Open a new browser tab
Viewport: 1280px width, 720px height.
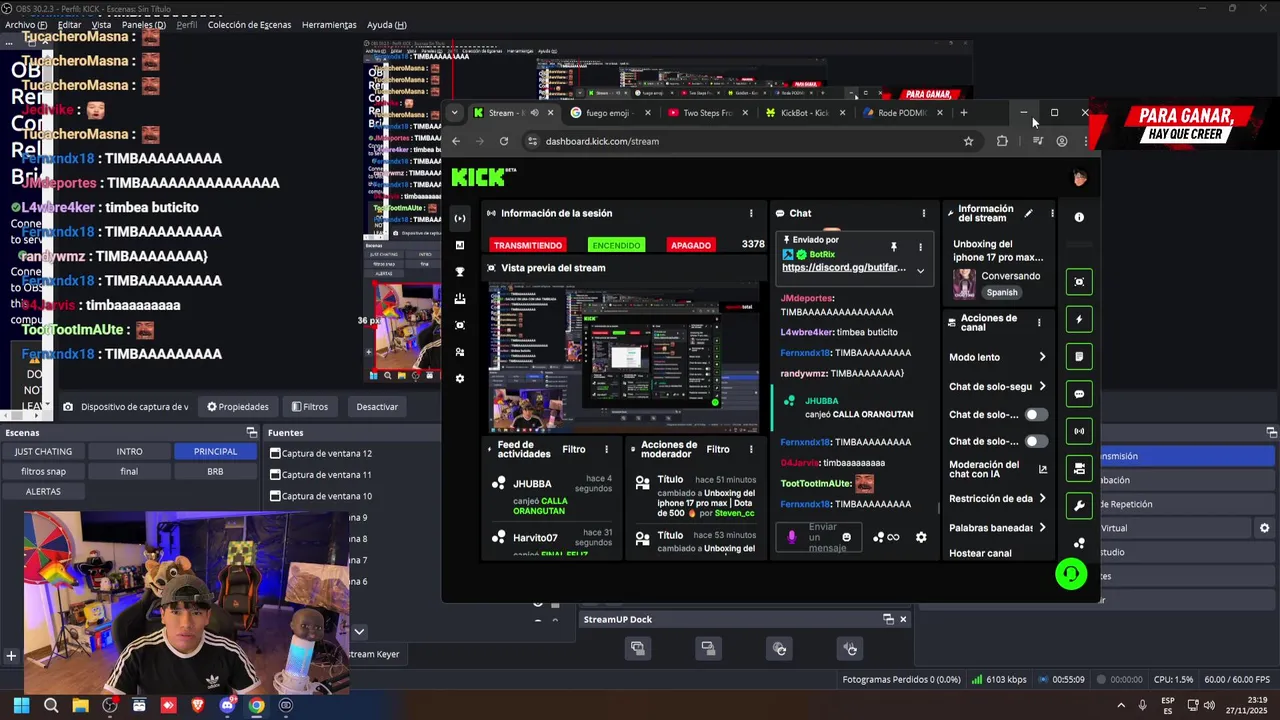click(964, 113)
